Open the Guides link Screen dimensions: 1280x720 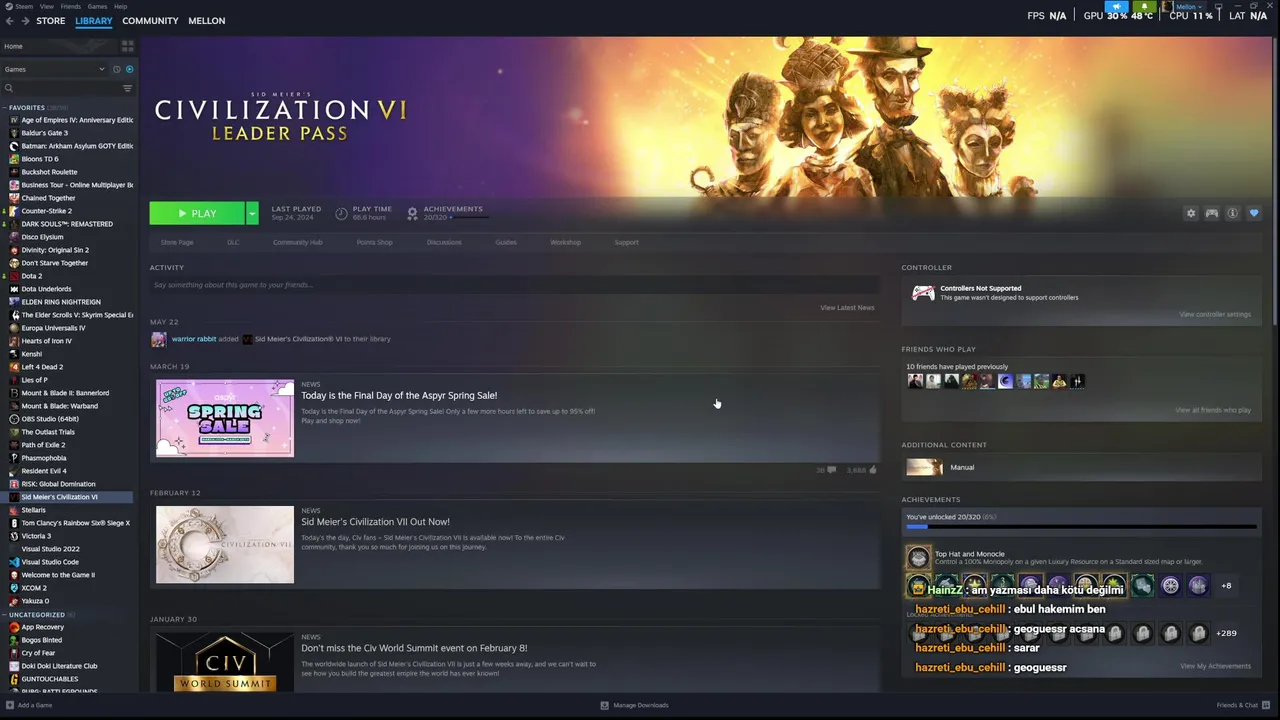pyautogui.click(x=506, y=242)
